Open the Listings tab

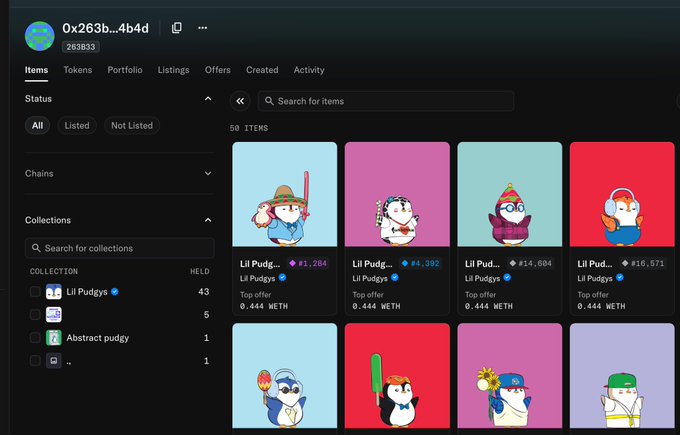[x=173, y=70]
